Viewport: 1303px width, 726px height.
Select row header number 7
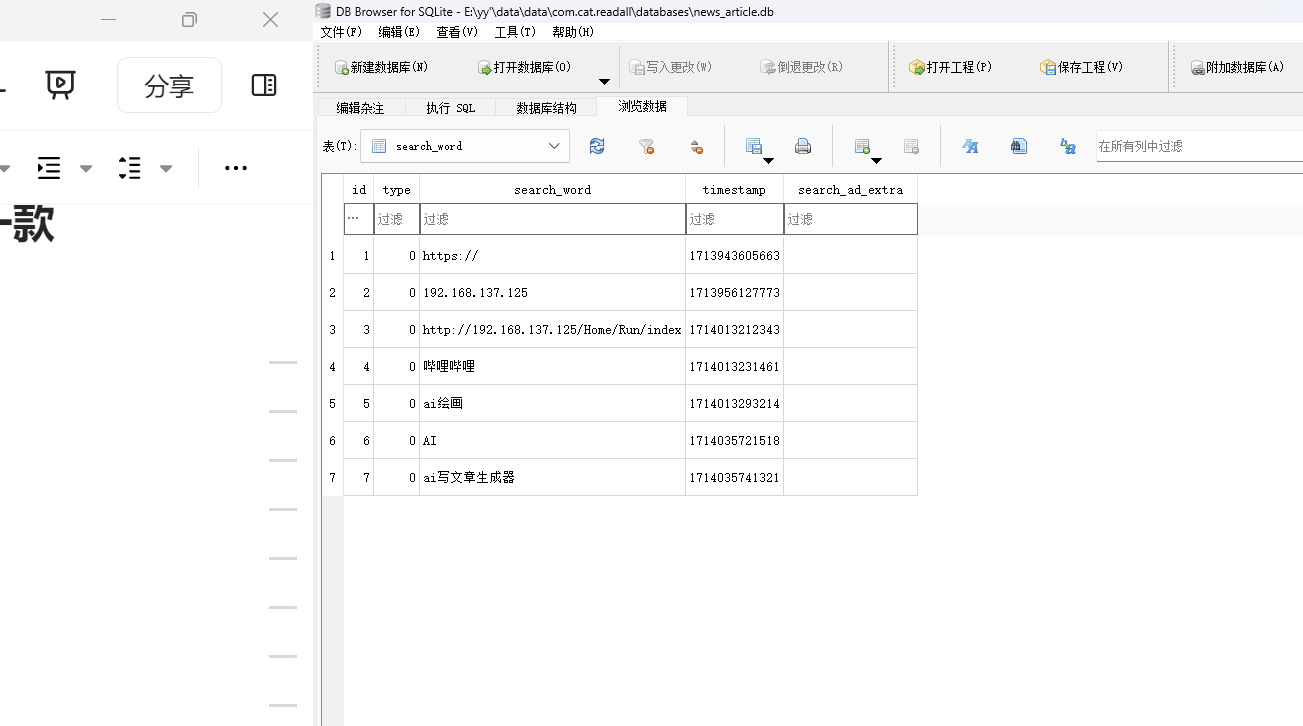tap(333, 477)
